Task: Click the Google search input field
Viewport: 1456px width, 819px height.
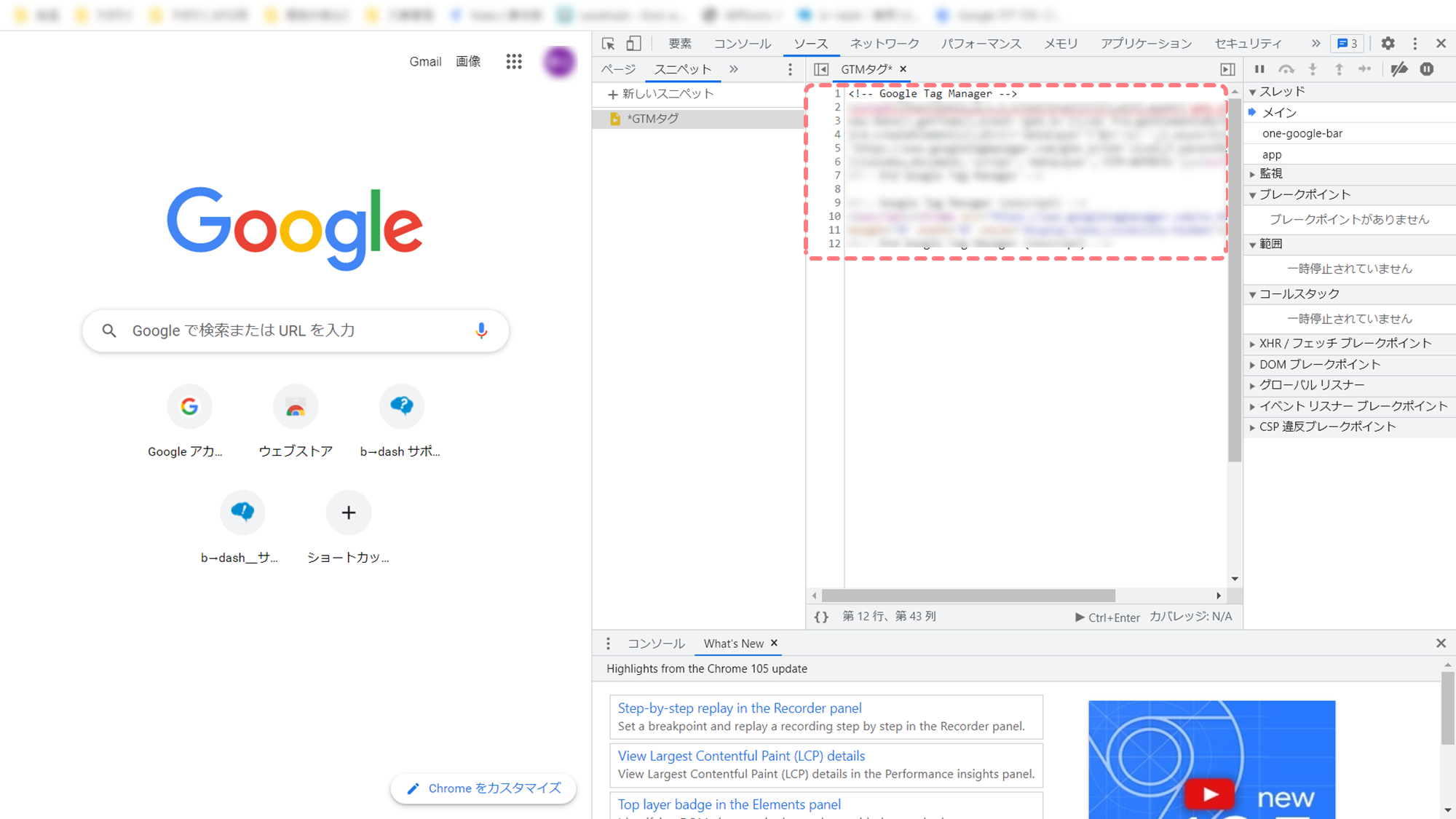Action: tap(296, 331)
